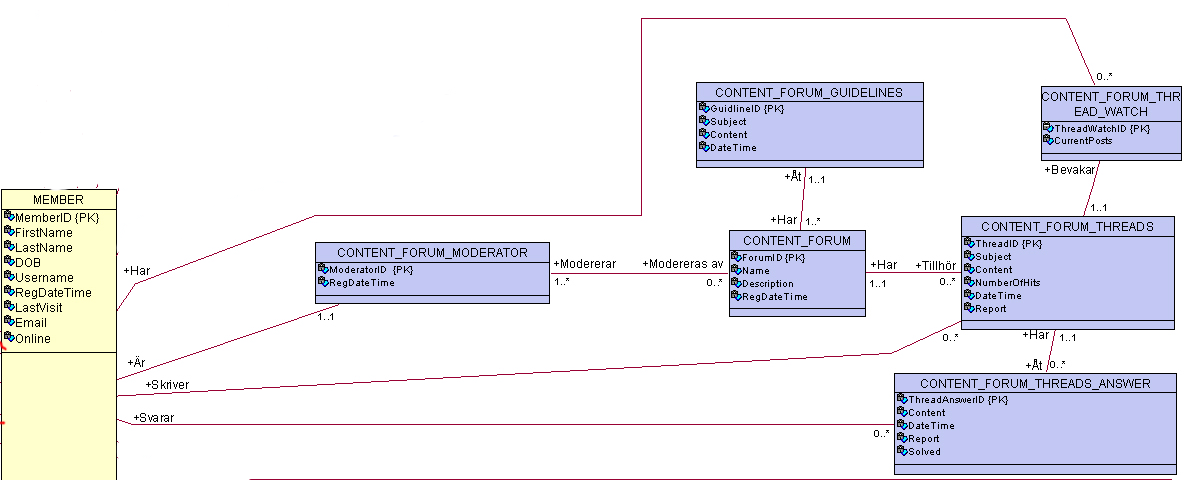
Task: Click Subject in CONTENT_FORUM_GUIDELINES
Action: 728,122
